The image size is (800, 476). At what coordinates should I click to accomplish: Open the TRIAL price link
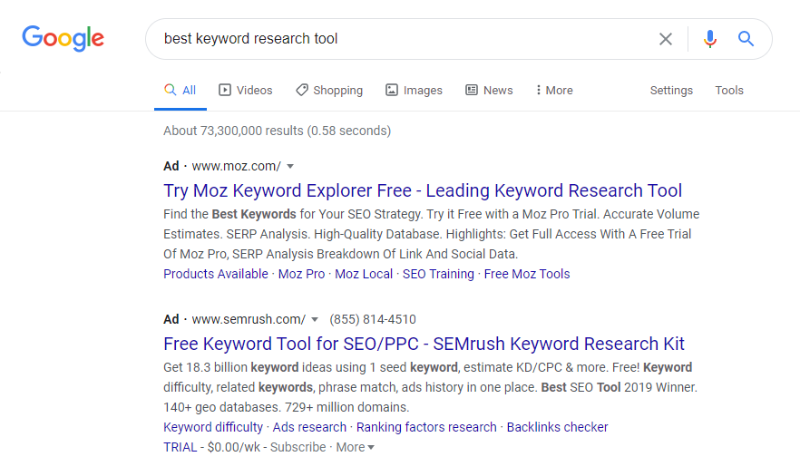(x=180, y=447)
